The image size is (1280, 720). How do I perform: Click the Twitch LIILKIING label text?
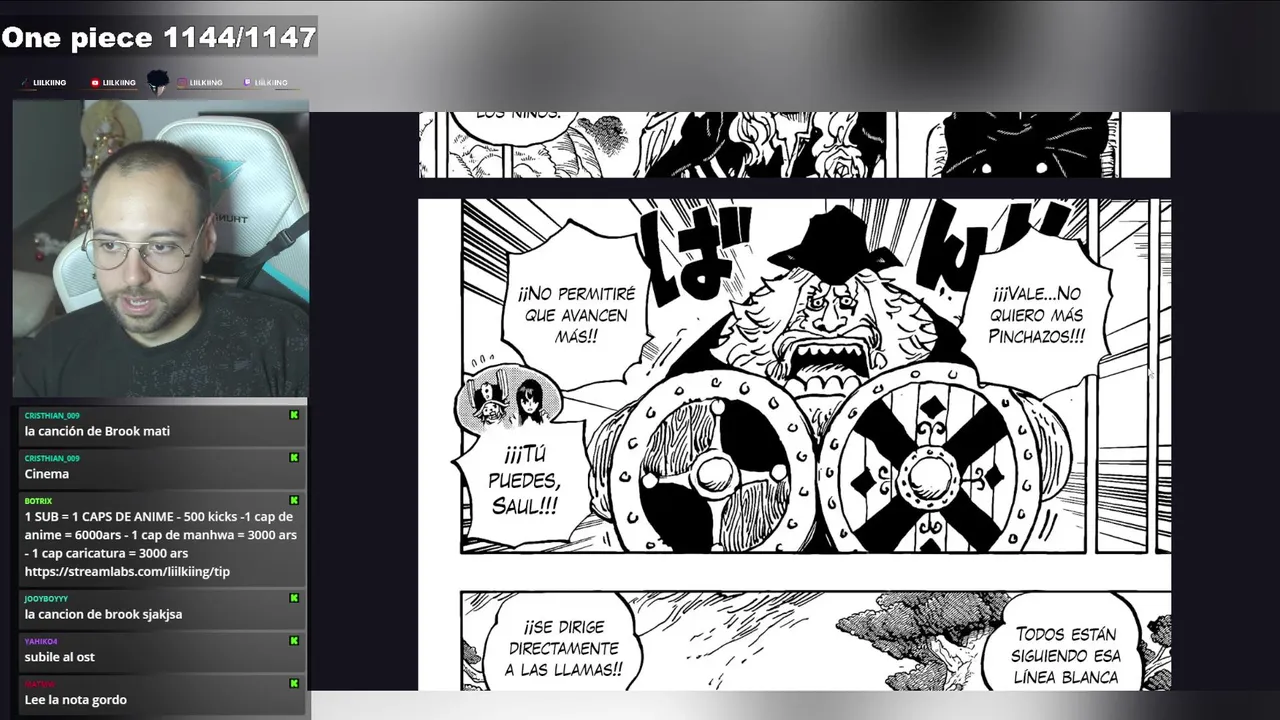[270, 83]
